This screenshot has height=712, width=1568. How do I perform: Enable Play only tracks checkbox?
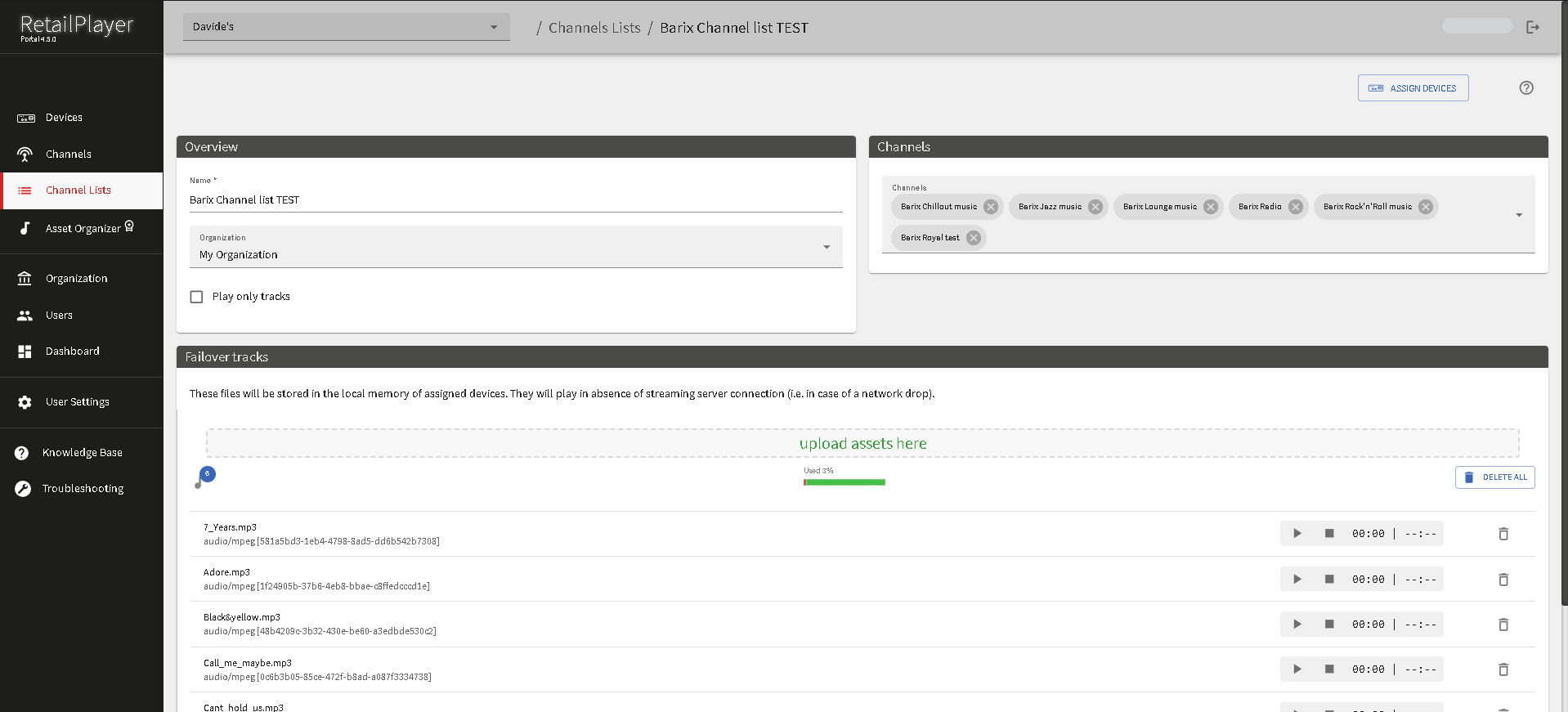click(196, 297)
